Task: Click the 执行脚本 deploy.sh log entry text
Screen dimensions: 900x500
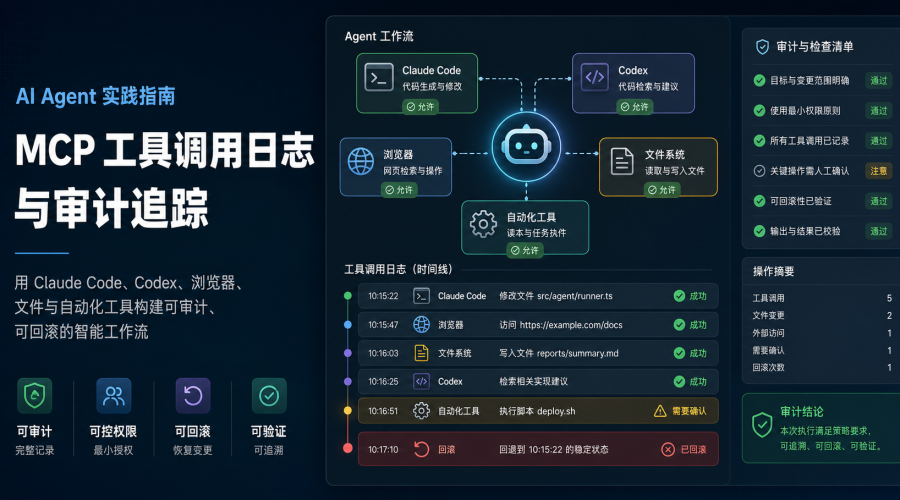Action: click(537, 411)
